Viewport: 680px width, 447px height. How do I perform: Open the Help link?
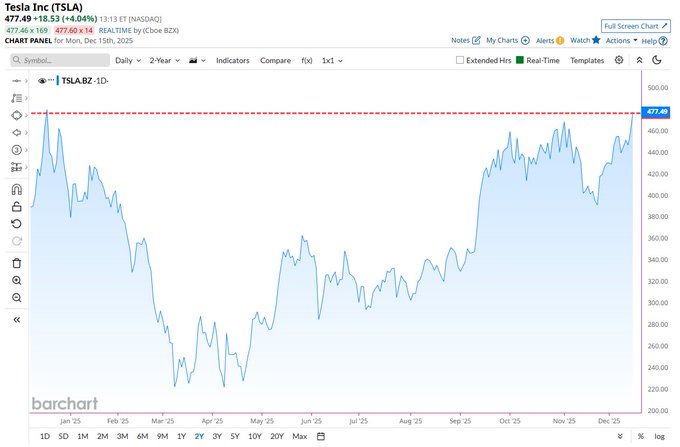(654, 41)
